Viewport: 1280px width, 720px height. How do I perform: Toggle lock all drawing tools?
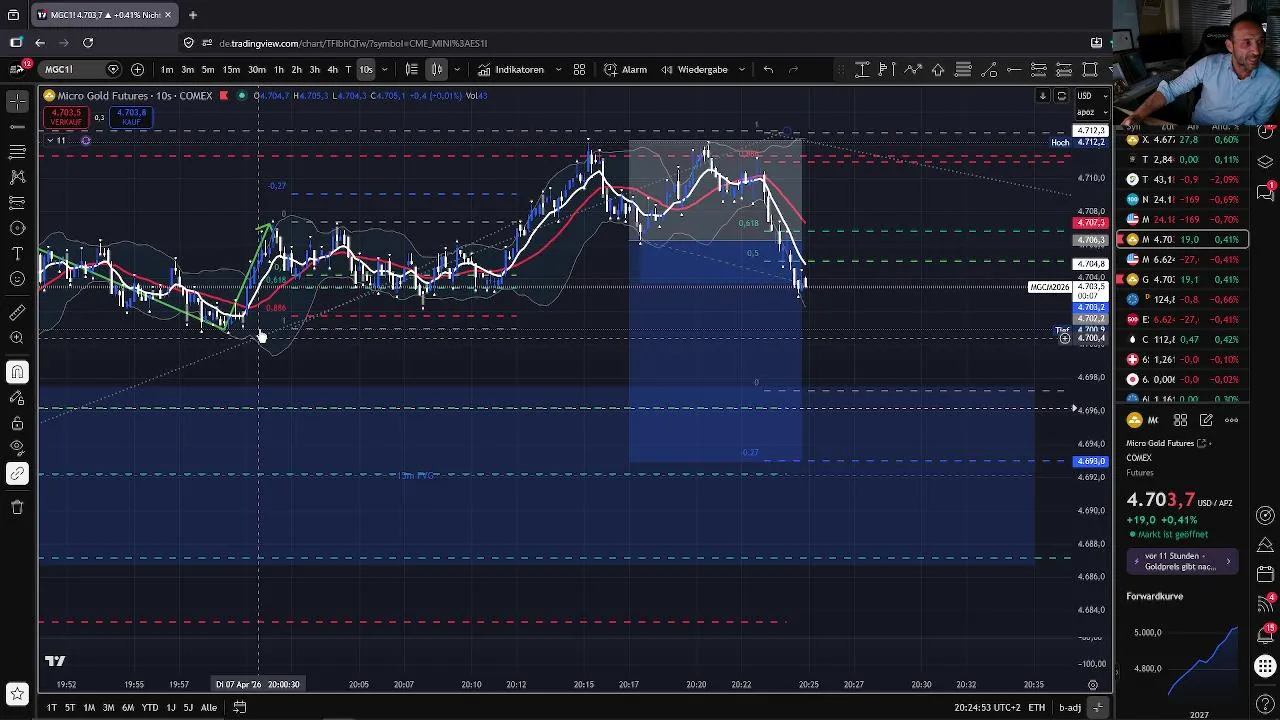tap(17, 423)
